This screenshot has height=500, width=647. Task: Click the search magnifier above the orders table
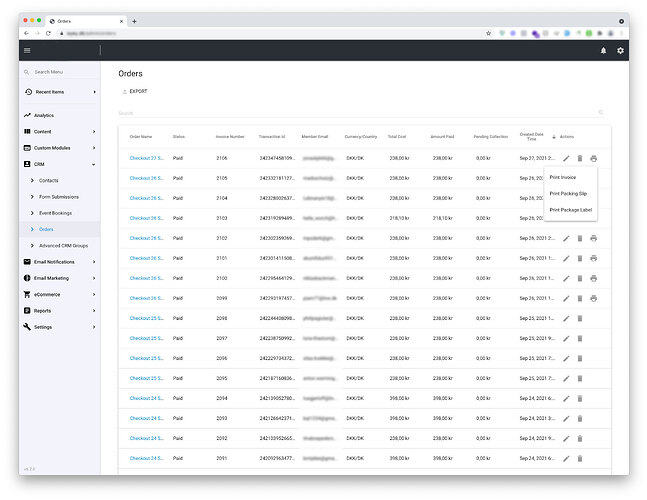pos(601,112)
